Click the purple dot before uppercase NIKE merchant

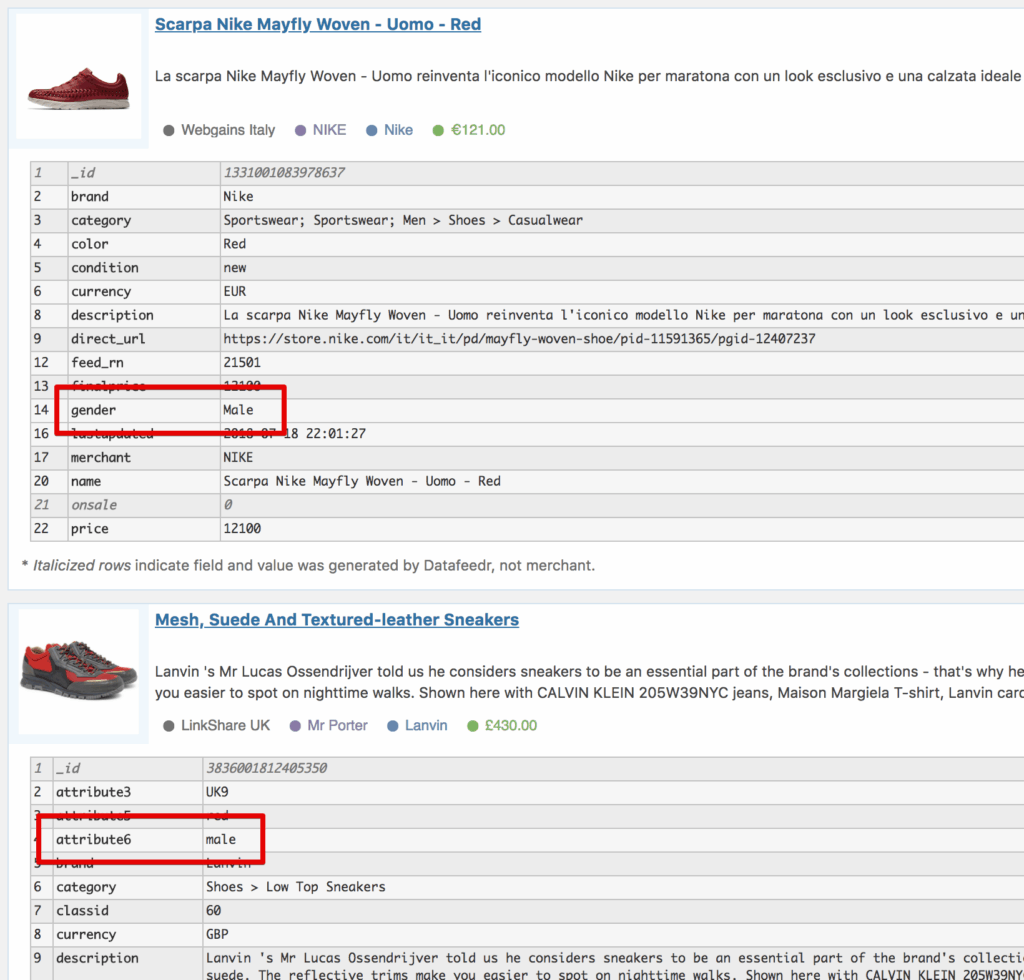[299, 130]
